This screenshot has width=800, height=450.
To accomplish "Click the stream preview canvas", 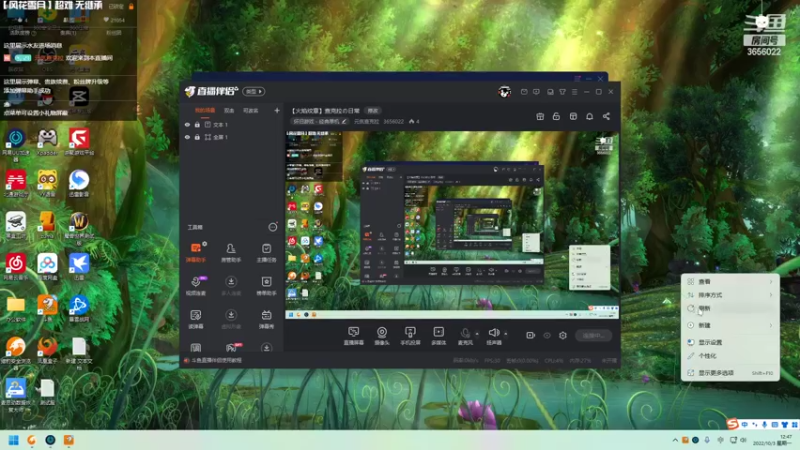I will [452, 225].
